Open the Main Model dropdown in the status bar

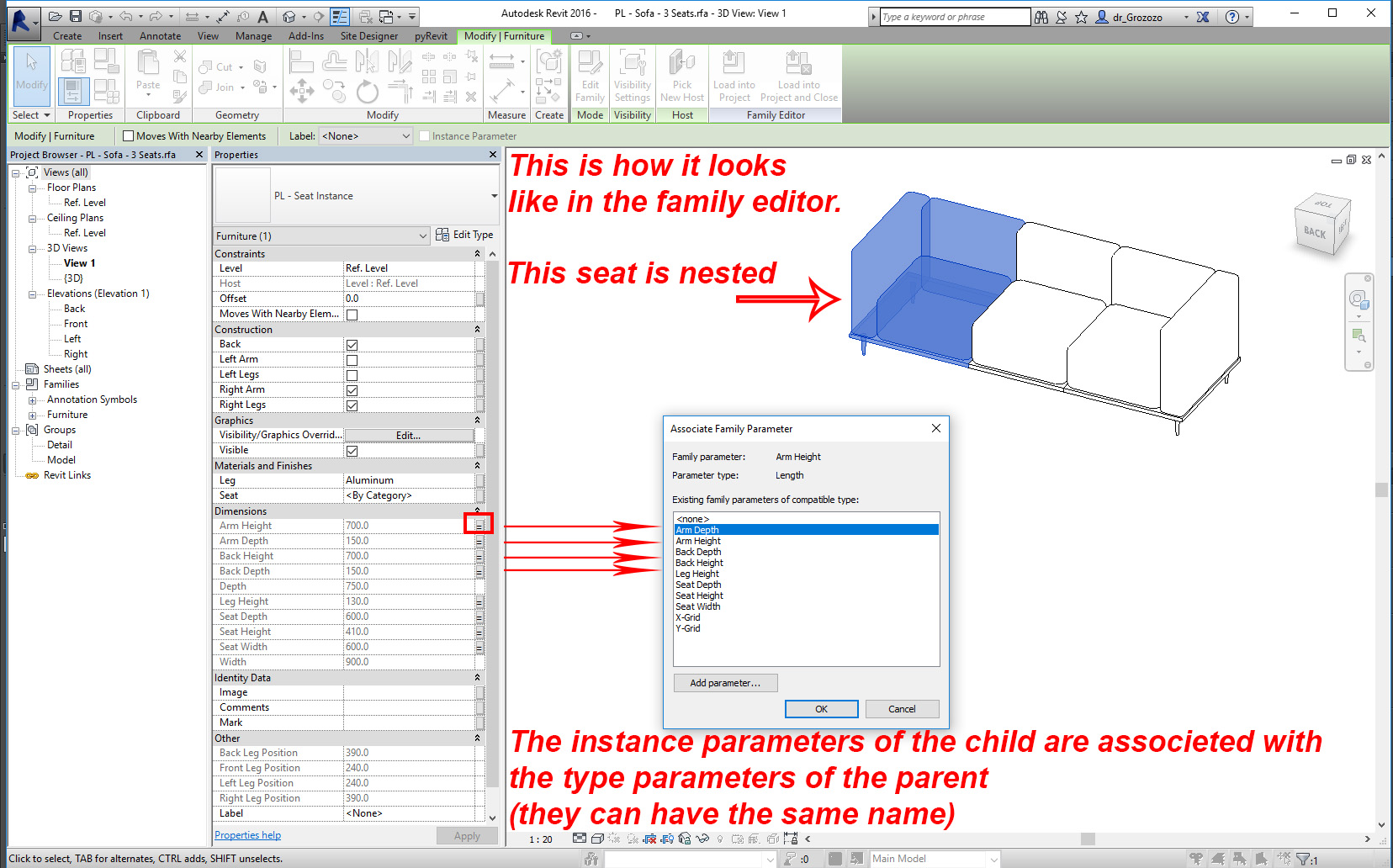pyautogui.click(x=993, y=858)
